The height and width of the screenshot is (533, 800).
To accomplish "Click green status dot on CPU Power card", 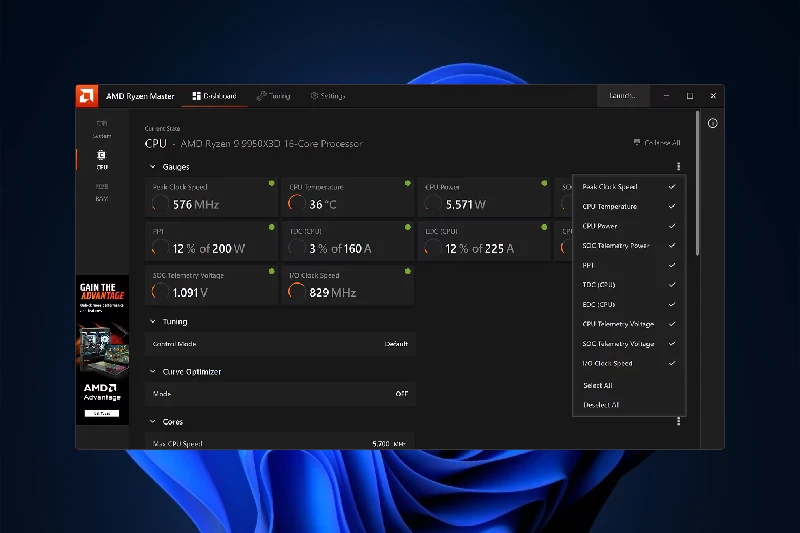I will [544, 183].
